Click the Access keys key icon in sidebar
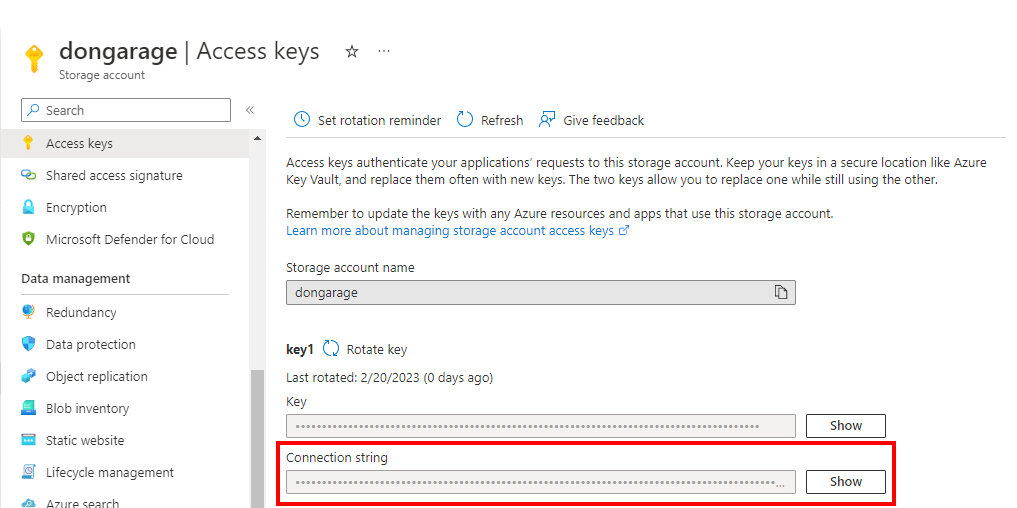 click(x=28, y=143)
